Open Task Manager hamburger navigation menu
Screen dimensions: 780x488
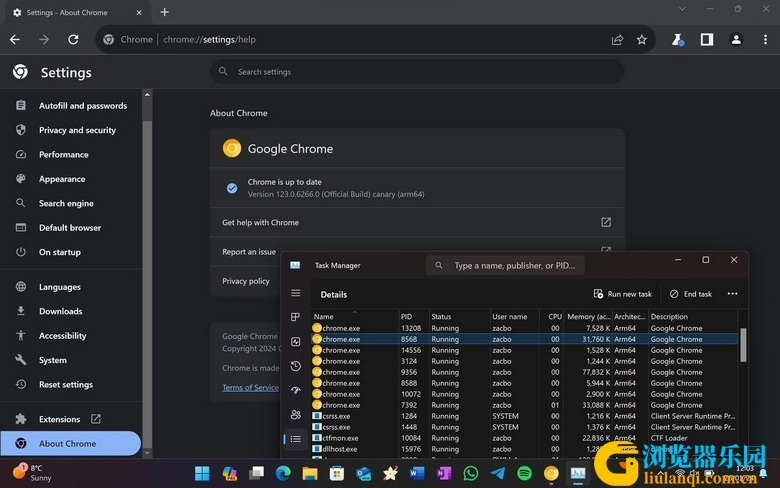pos(295,293)
